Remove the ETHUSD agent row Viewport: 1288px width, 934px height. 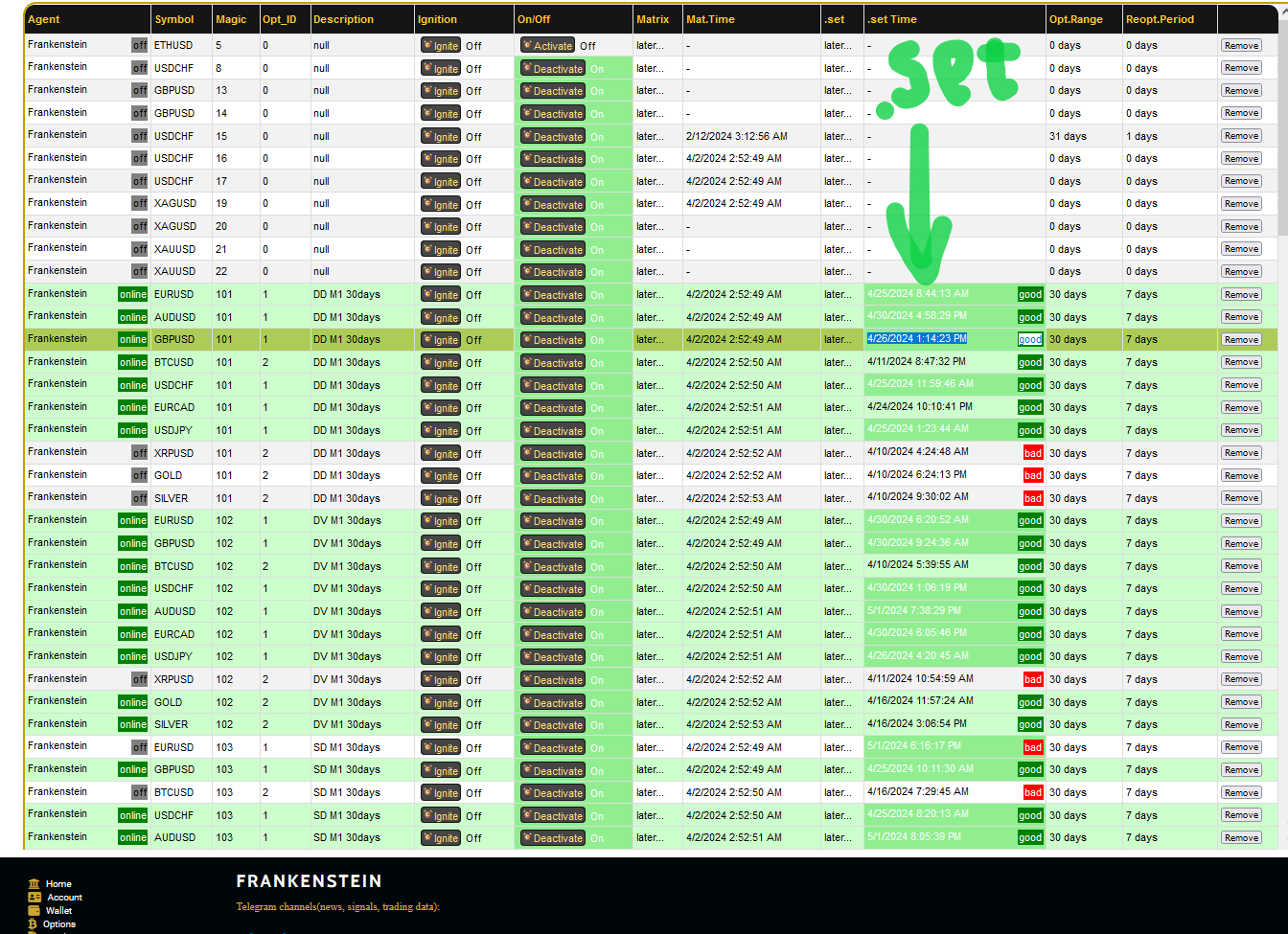point(1241,45)
